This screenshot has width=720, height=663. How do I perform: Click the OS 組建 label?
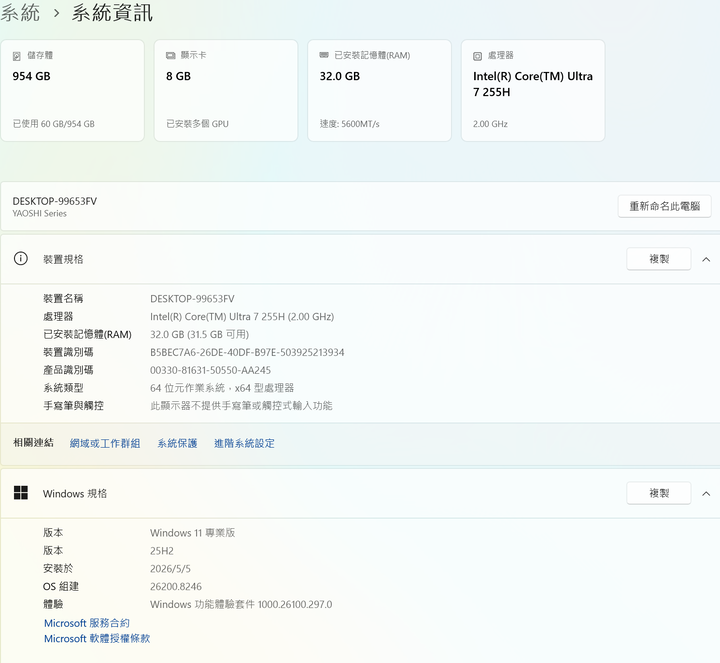tap(61, 586)
